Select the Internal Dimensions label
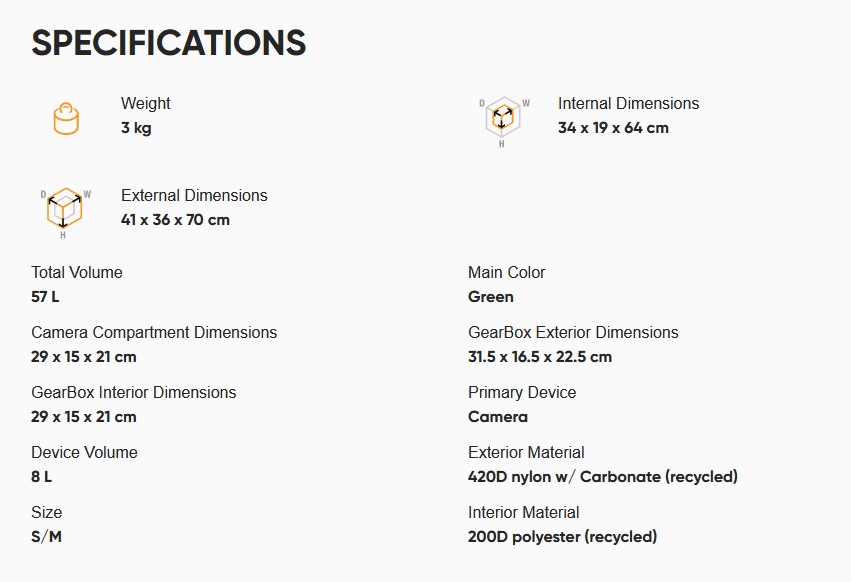851x582 pixels. click(628, 103)
